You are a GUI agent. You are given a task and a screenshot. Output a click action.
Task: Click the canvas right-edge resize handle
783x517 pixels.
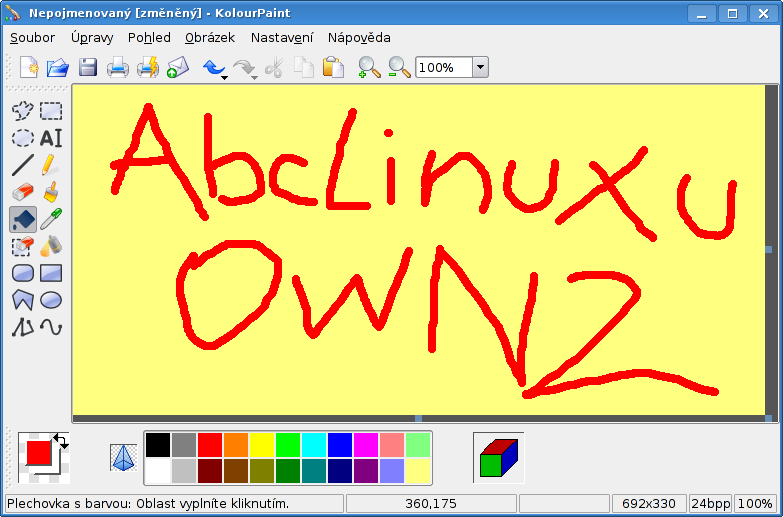769,249
